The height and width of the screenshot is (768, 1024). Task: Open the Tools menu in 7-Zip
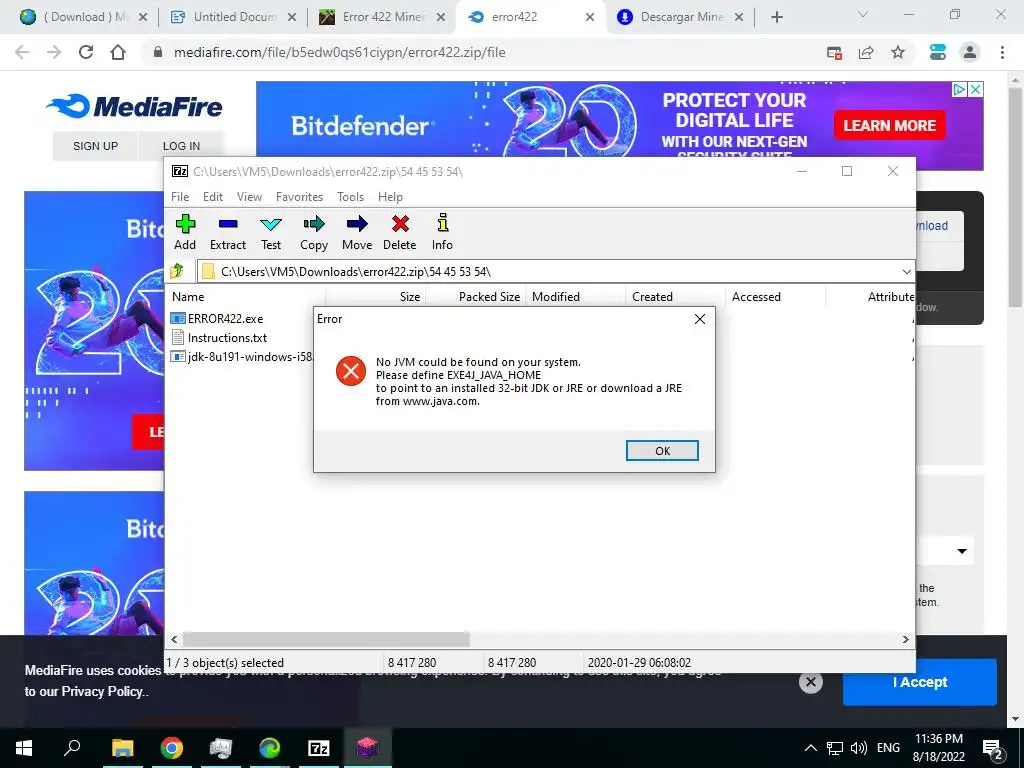point(350,197)
